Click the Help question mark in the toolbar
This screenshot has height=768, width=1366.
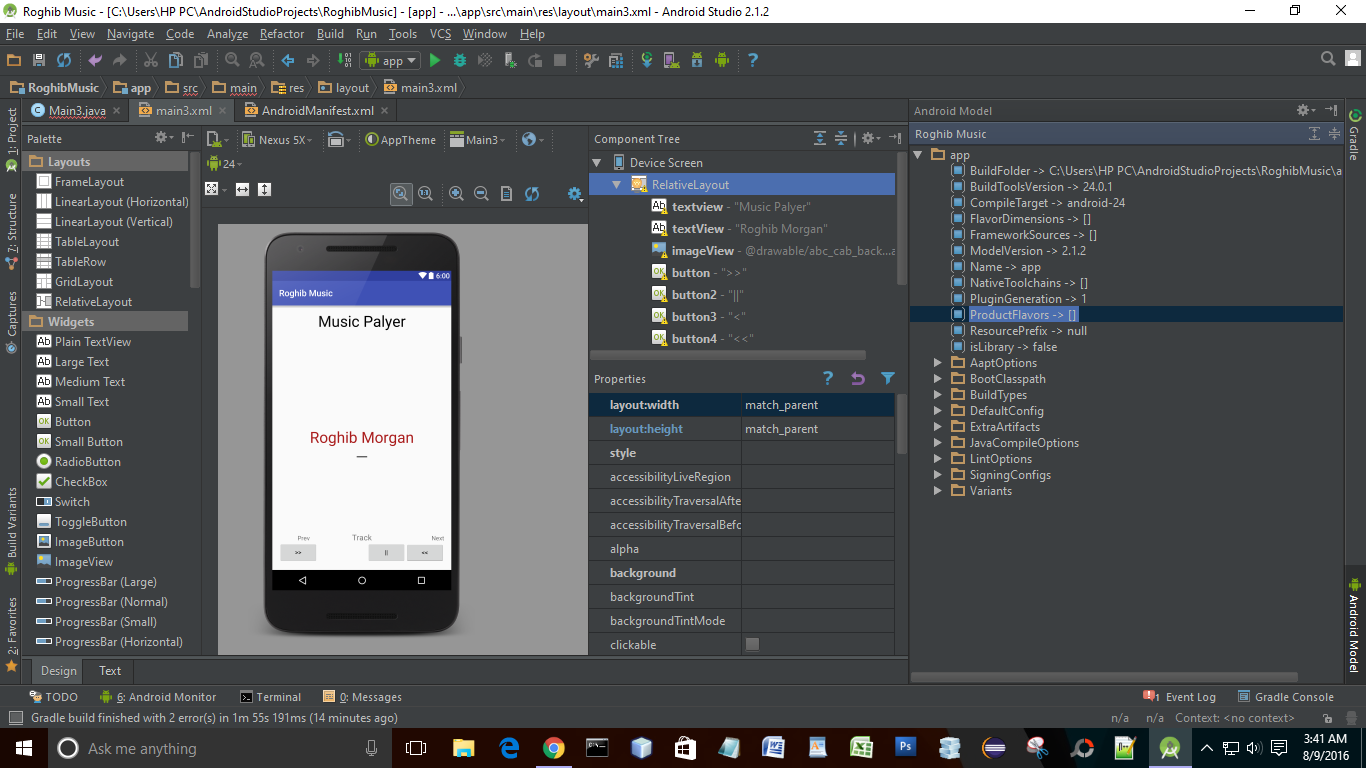[x=753, y=61]
